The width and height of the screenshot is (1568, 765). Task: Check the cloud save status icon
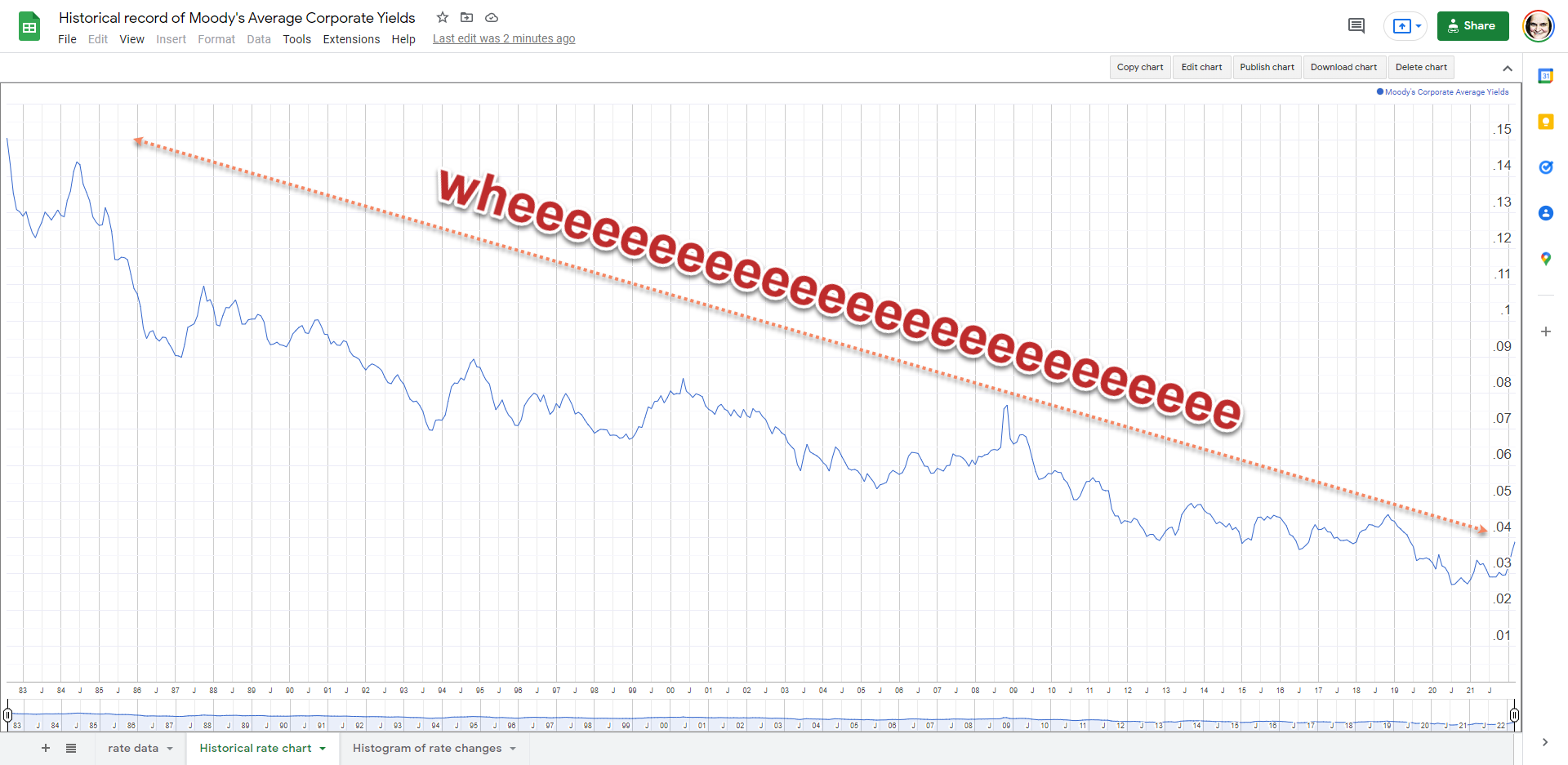(x=492, y=17)
